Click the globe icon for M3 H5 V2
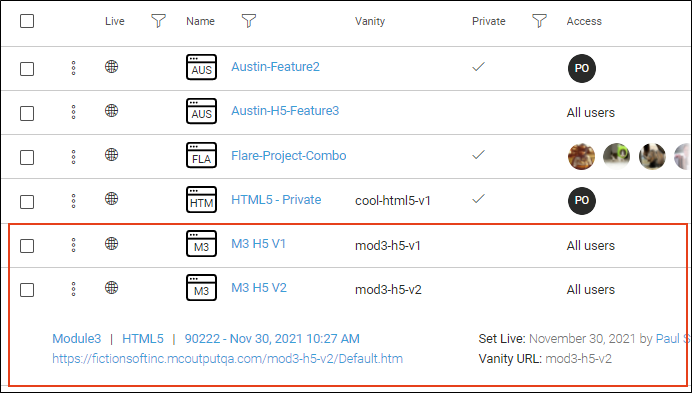 point(111,287)
